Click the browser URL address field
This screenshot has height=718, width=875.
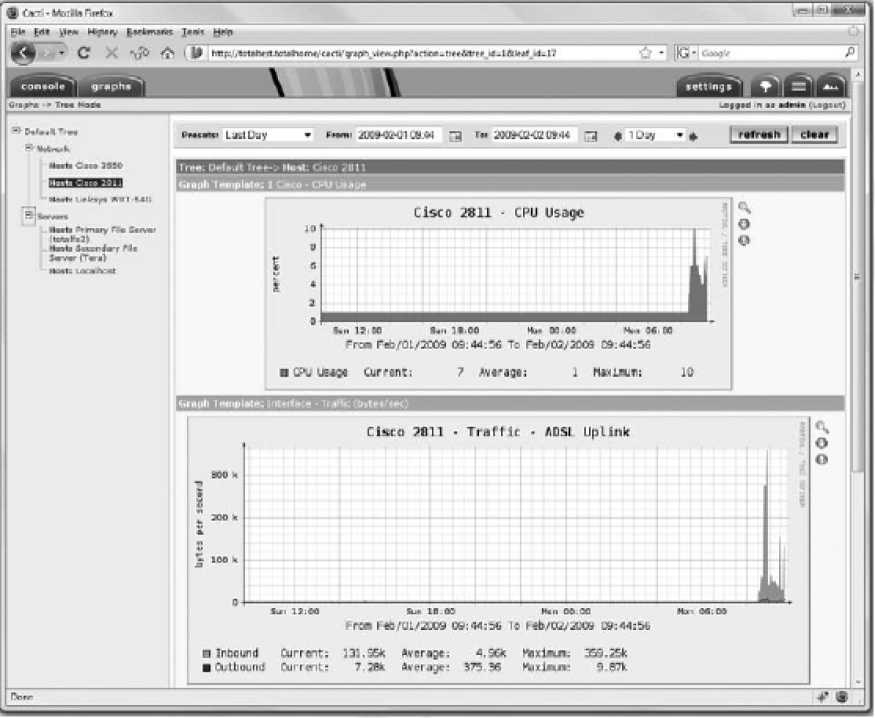(421, 53)
